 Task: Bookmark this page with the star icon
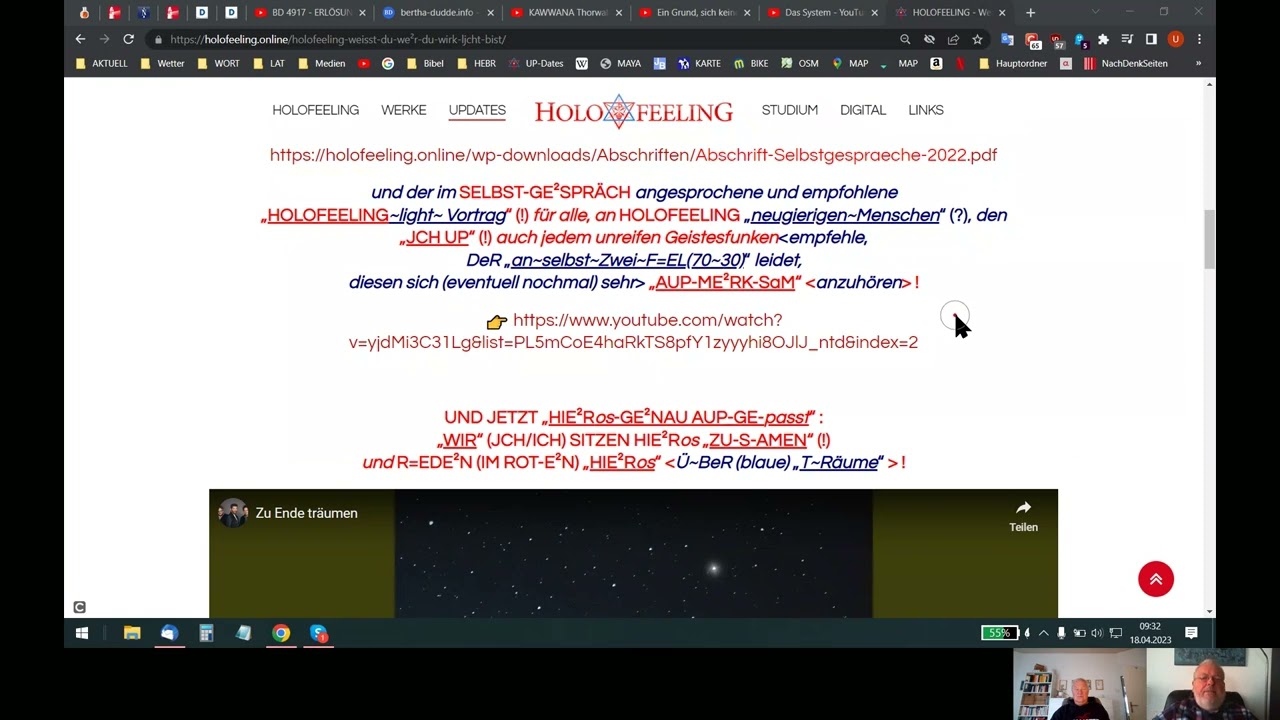977,39
